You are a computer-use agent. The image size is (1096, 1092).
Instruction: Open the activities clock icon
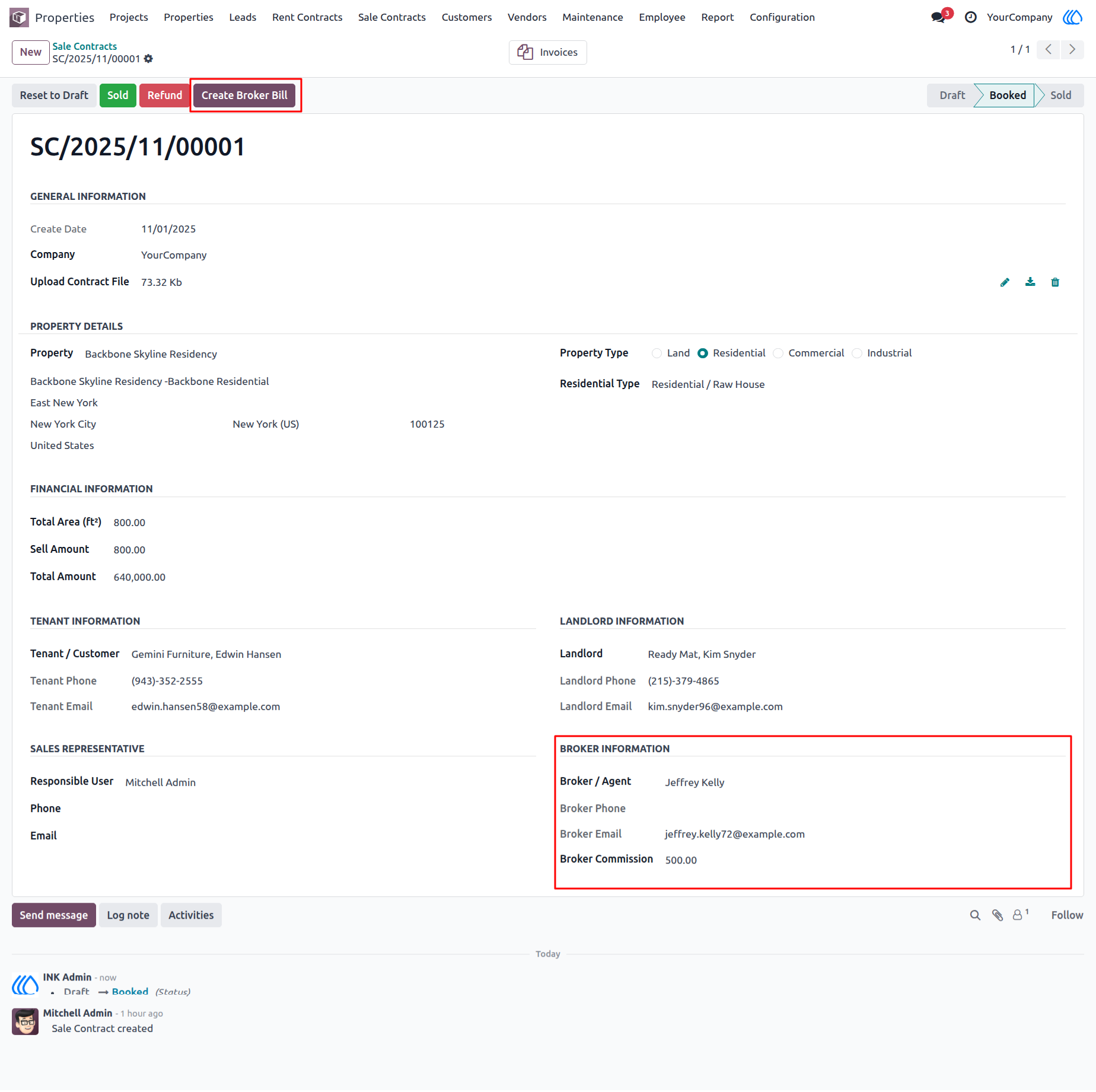coord(970,17)
